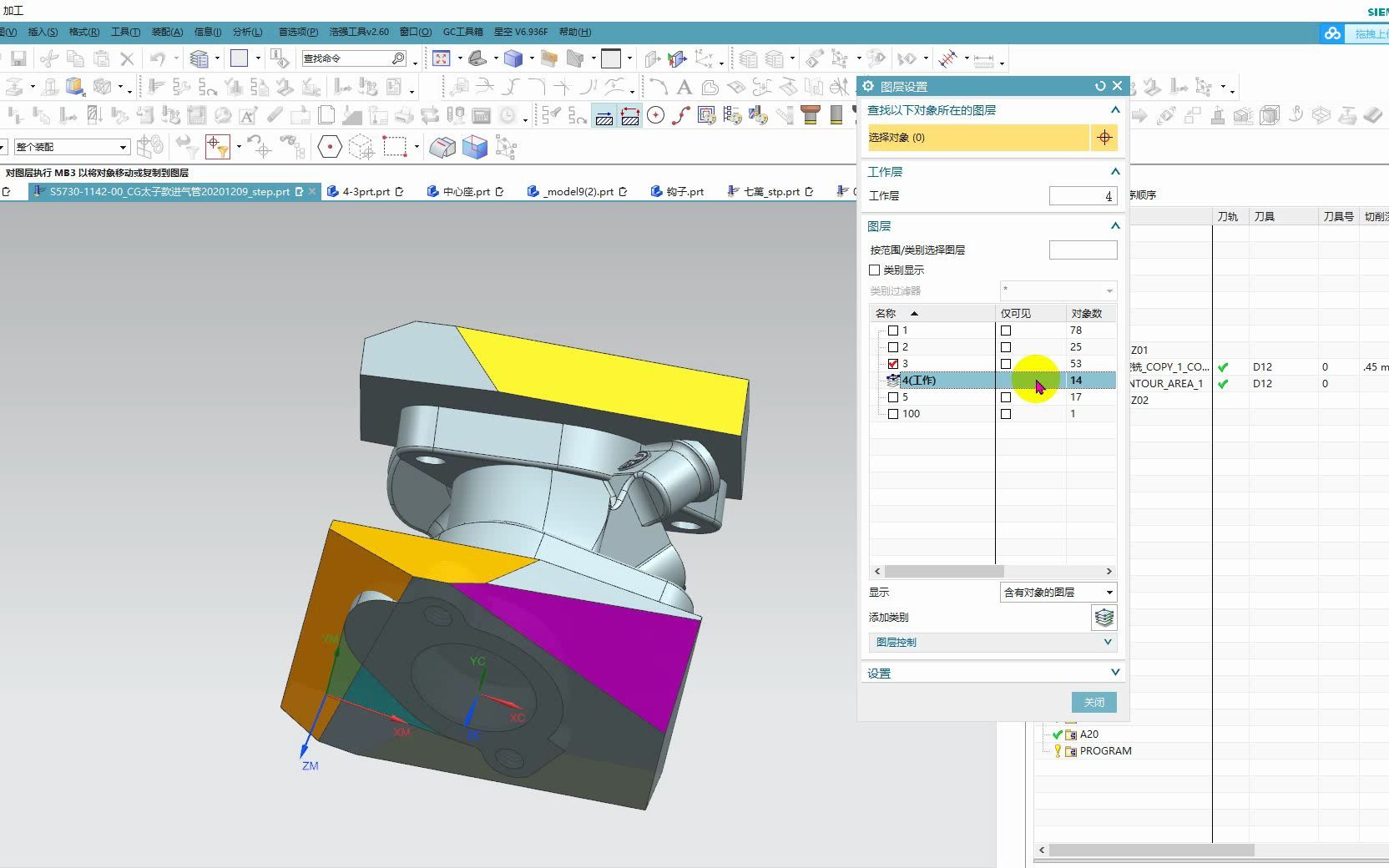The width and height of the screenshot is (1389, 868).
Task: Click the Cut scissors icon
Action: pyautogui.click(x=49, y=58)
